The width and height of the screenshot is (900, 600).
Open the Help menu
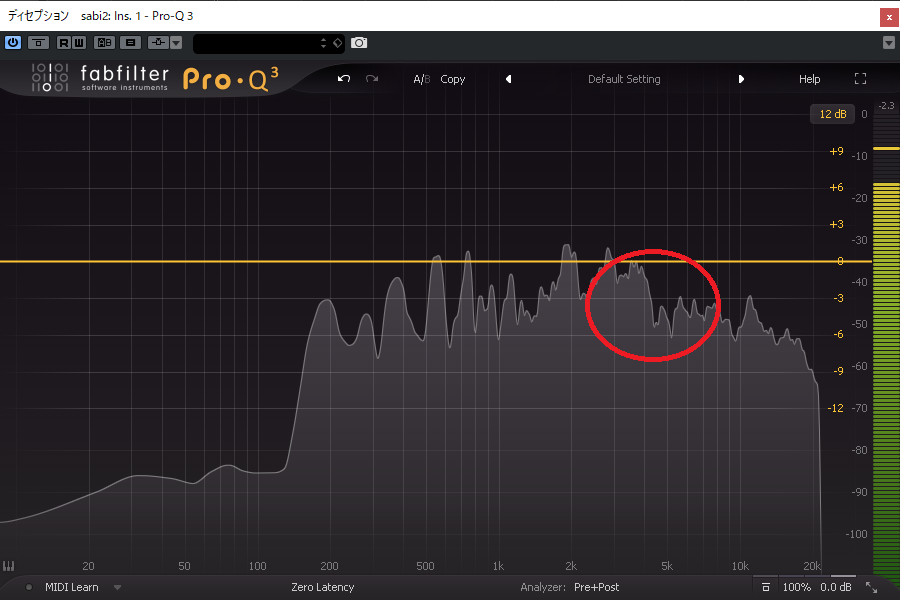point(809,79)
